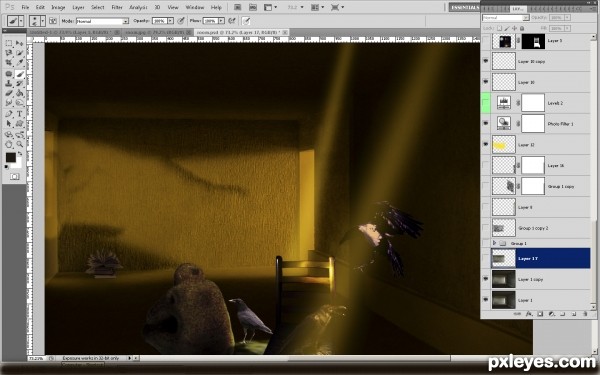This screenshot has width=600, height=375.
Task: Select the Zoom tool
Action: [x=19, y=144]
